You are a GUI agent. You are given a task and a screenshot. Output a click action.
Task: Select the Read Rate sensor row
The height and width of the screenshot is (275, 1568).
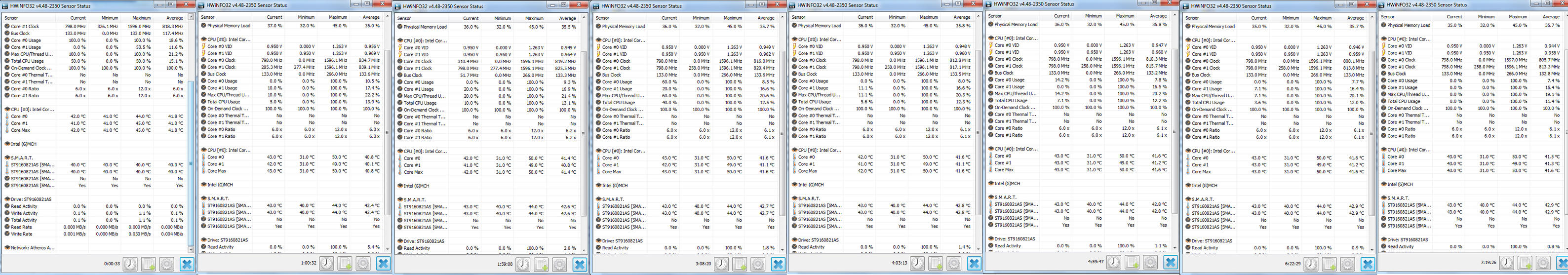pyautogui.click(x=94, y=227)
